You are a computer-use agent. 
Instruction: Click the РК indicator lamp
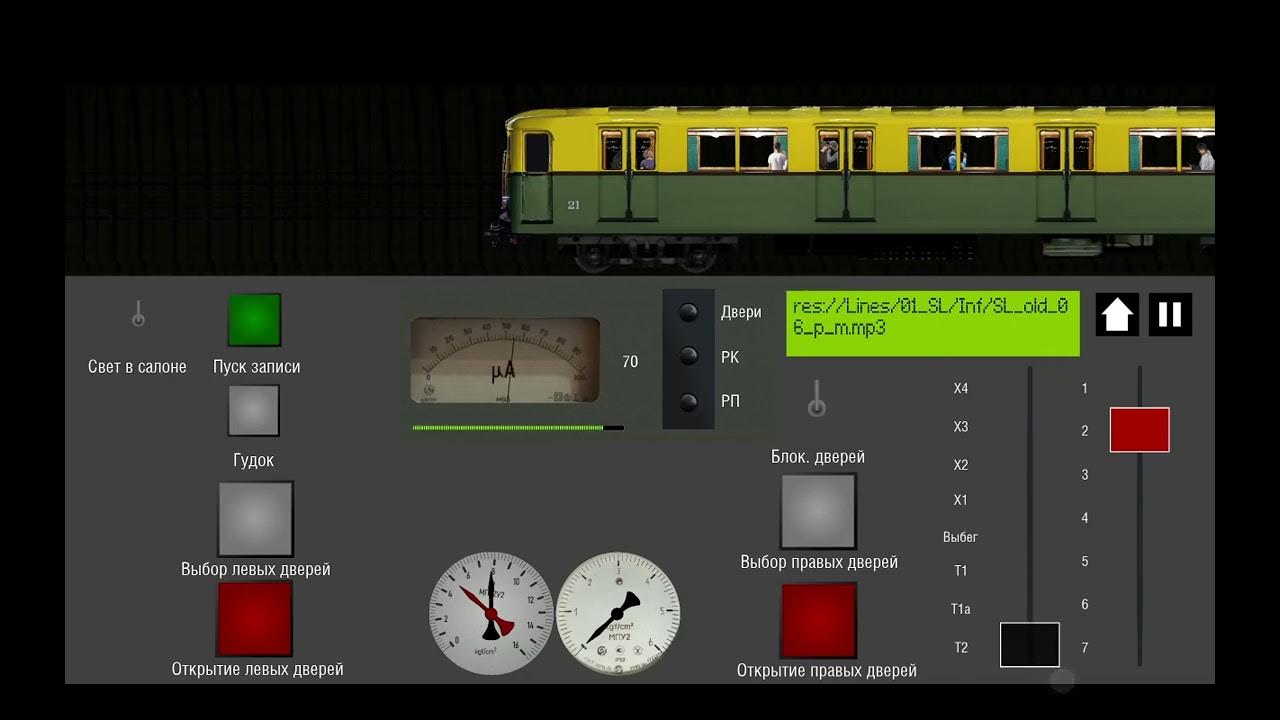(x=688, y=356)
